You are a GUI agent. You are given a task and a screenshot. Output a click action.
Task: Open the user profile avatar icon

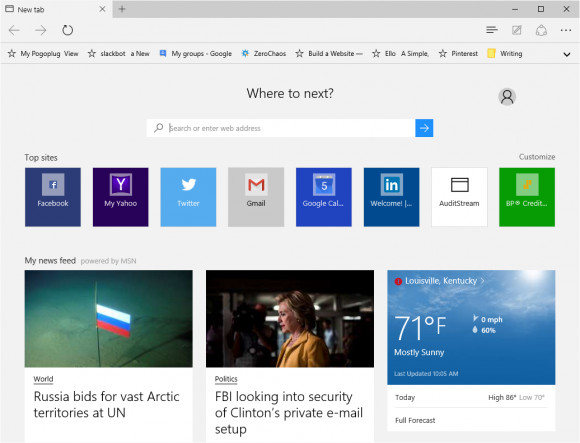pos(507,97)
